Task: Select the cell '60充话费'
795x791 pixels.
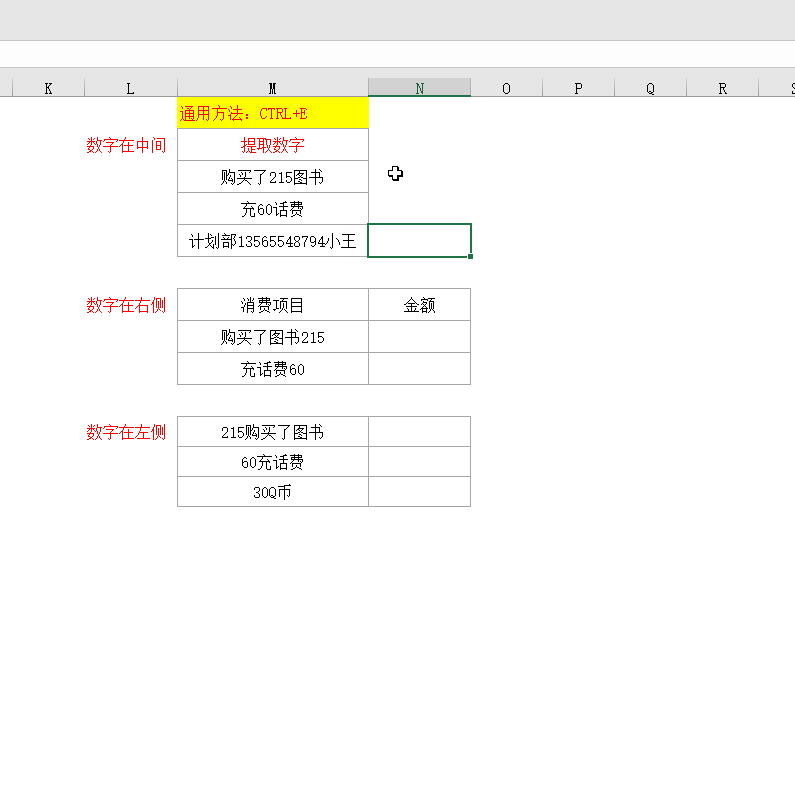Action: tap(273, 462)
